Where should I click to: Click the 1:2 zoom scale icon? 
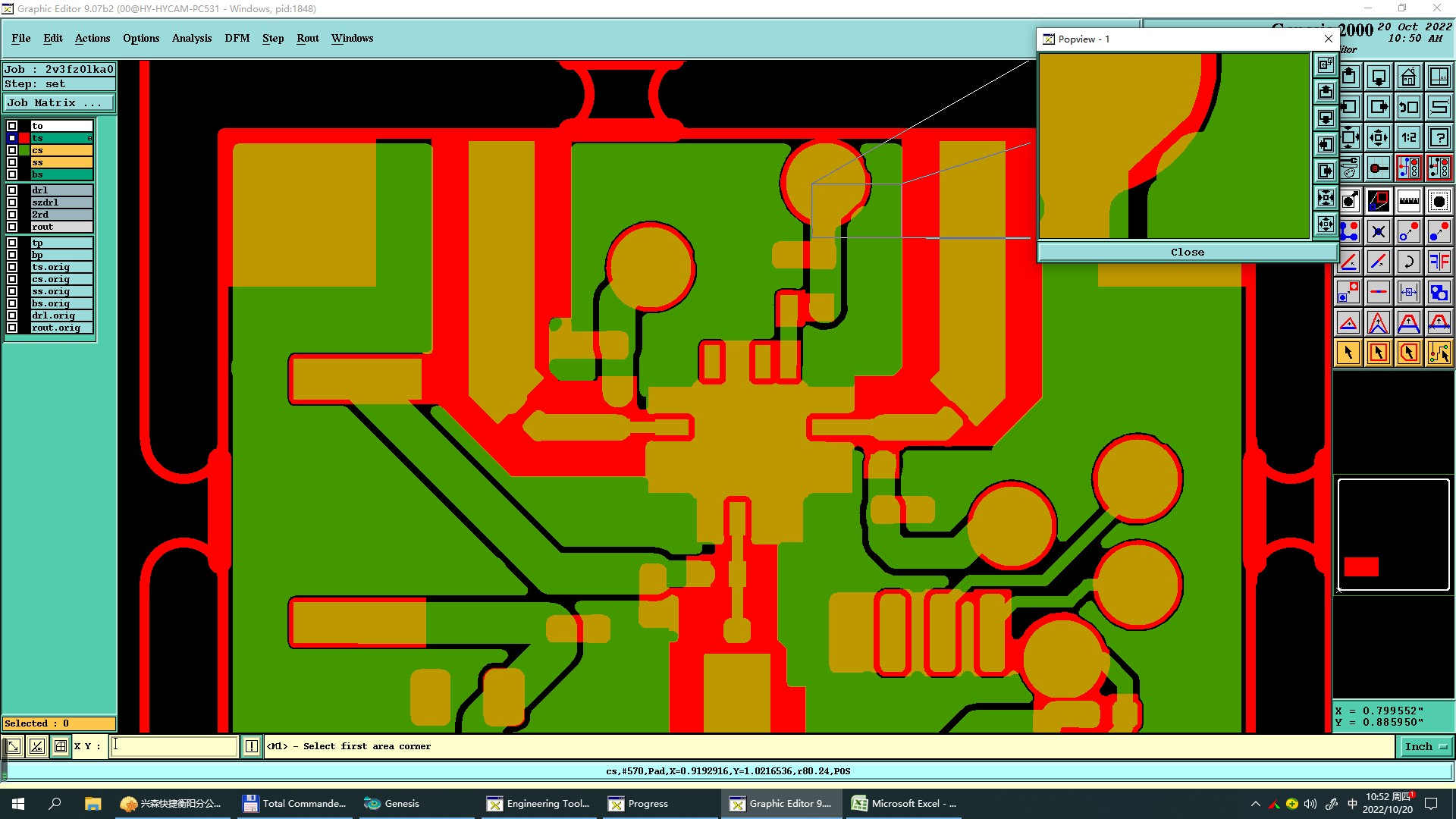tap(1408, 137)
